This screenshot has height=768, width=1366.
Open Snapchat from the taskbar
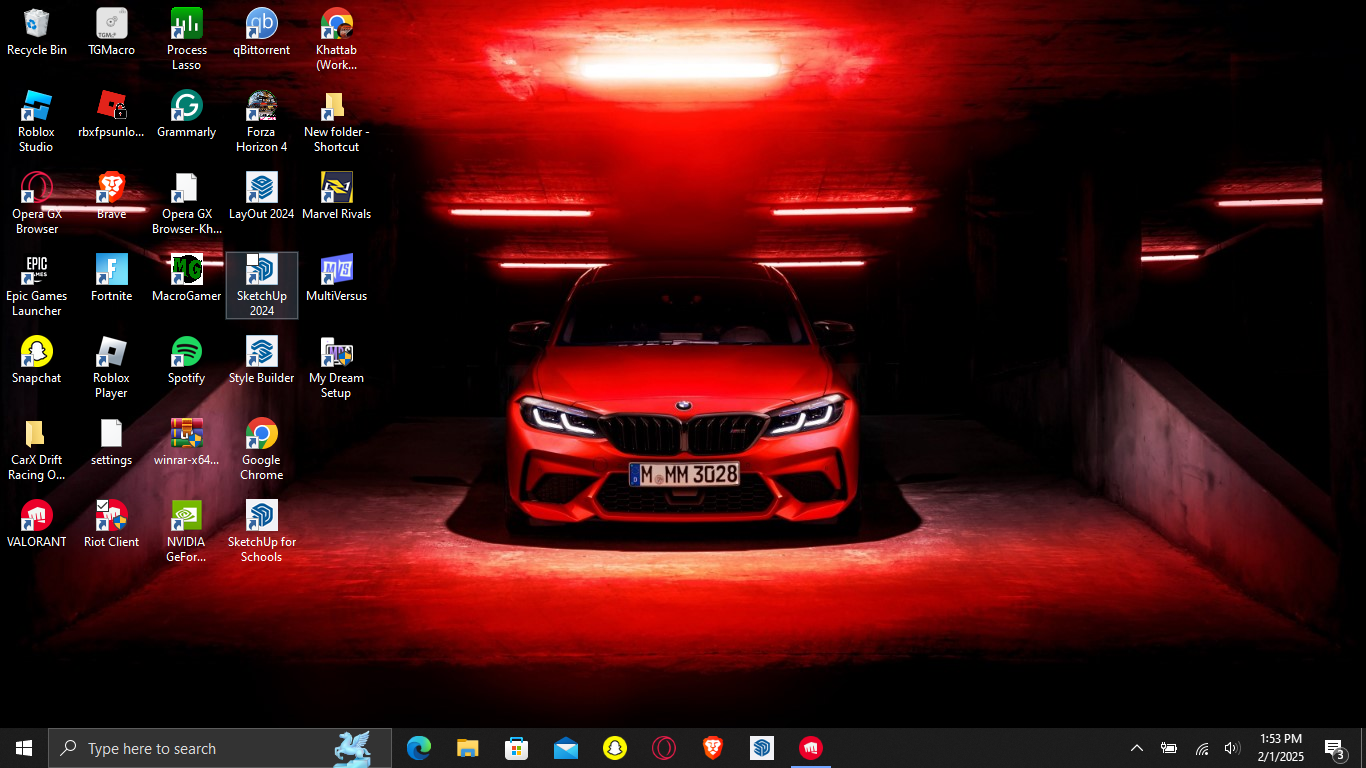(x=615, y=748)
